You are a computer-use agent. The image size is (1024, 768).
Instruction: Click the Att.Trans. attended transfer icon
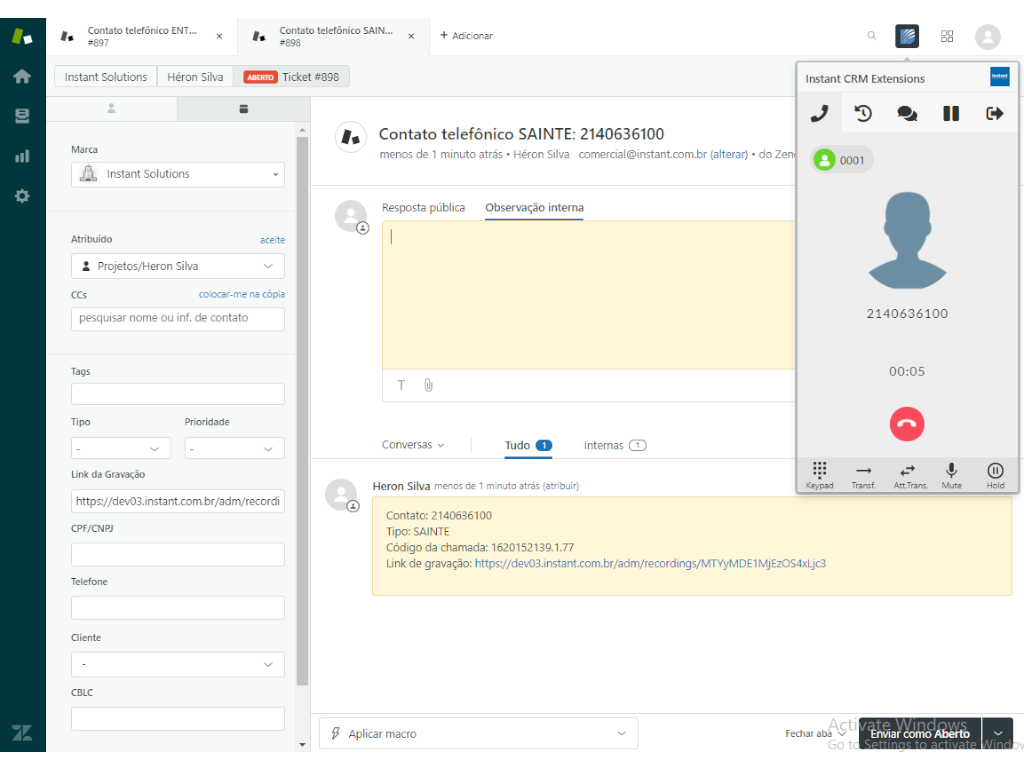coord(907,474)
